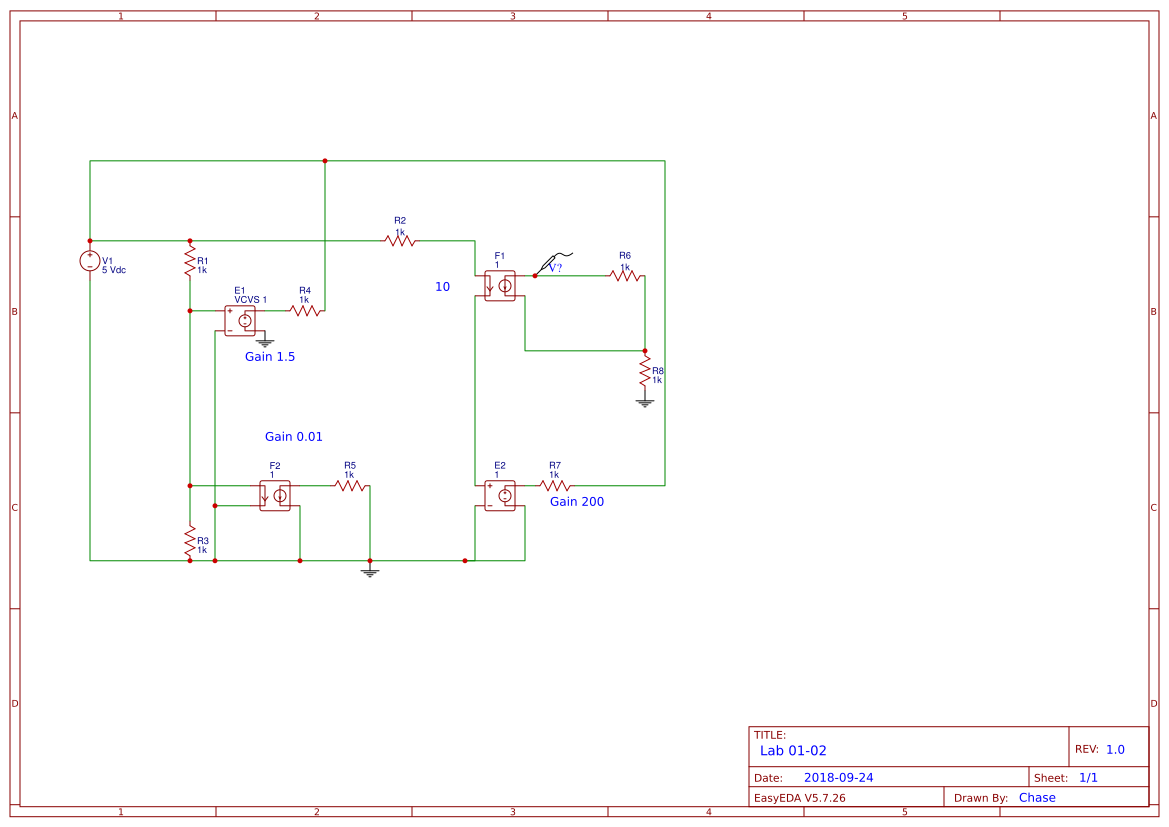1169x827 pixels.
Task: Select the F1 current-controlled source symbol
Action: pyautogui.click(x=500, y=286)
